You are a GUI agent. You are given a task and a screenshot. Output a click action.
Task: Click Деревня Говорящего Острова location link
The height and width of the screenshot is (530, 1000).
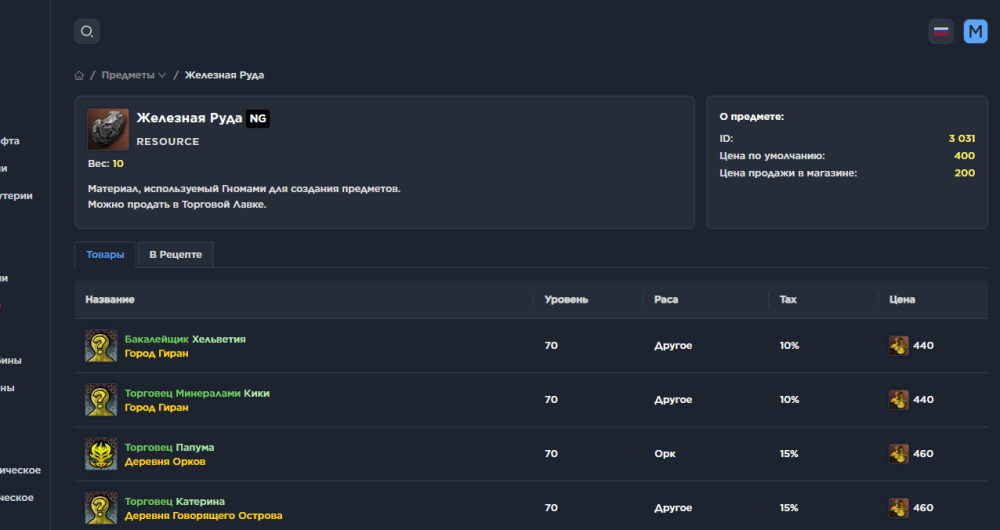point(203,515)
